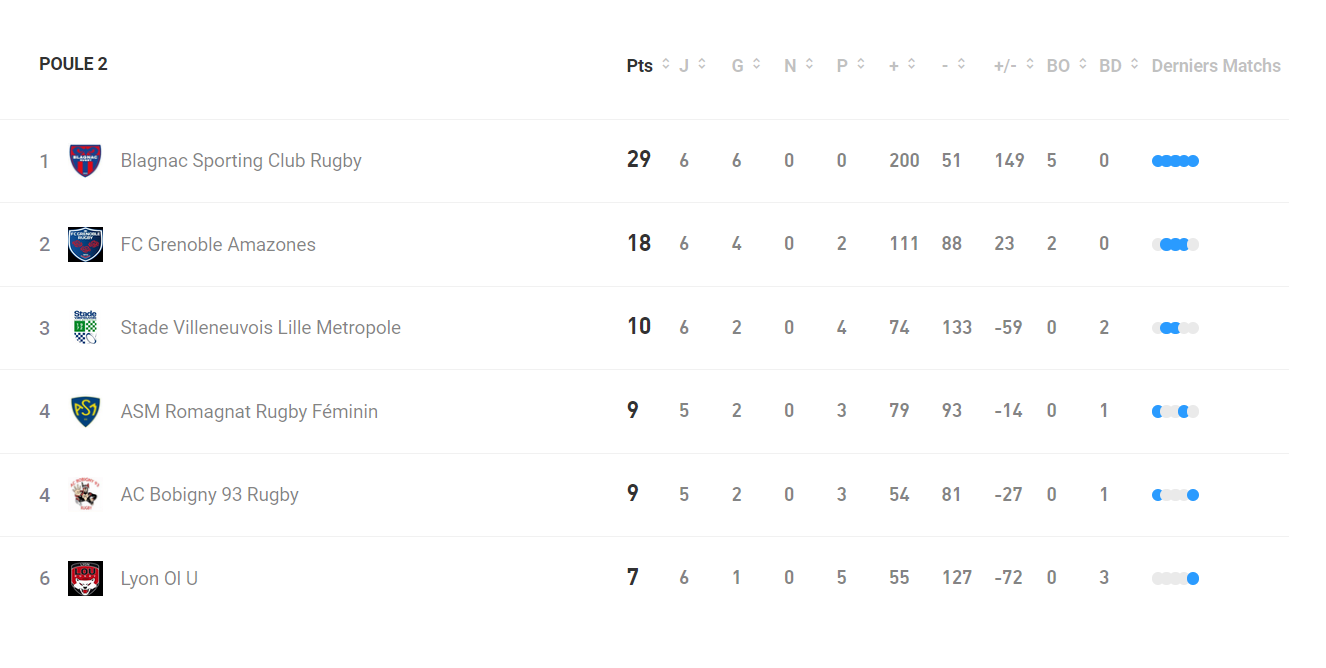Click the FC Grenoble Amazones crest
The image size is (1326, 668).
[85, 244]
